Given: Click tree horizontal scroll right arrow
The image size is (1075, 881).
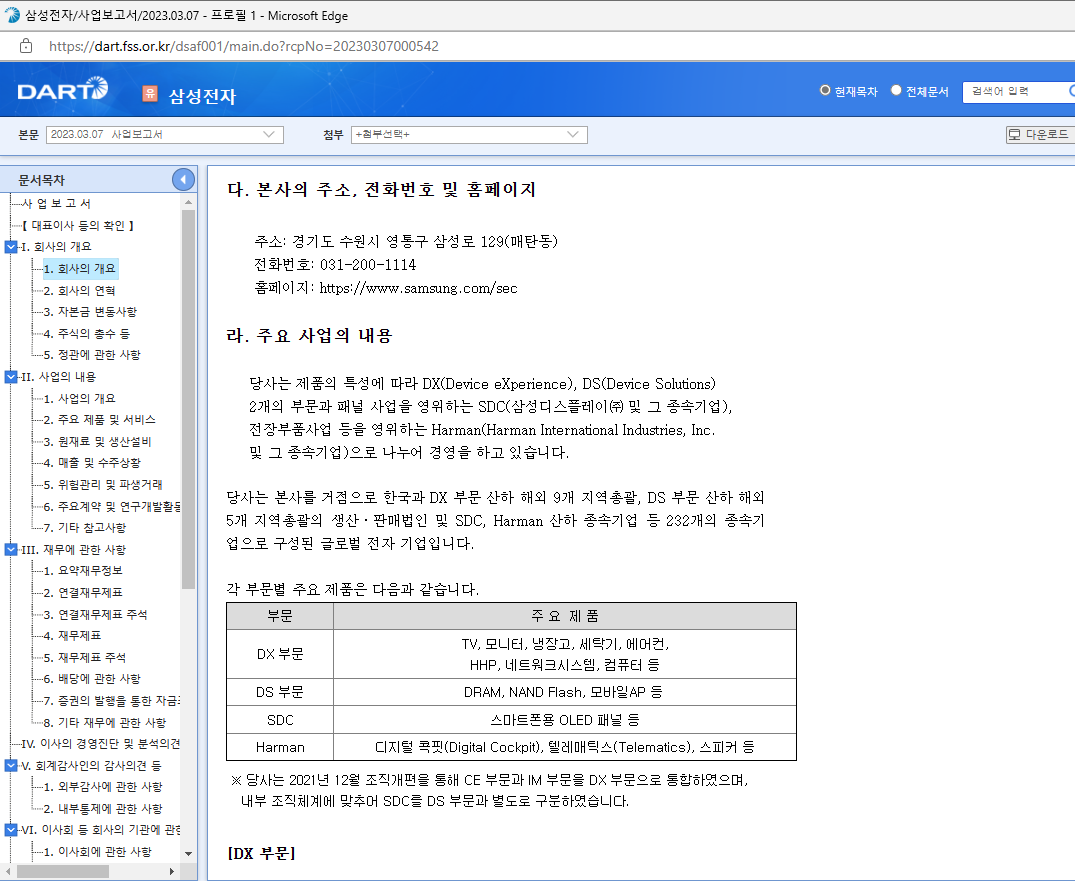Looking at the screenshot, I should [x=171, y=871].
